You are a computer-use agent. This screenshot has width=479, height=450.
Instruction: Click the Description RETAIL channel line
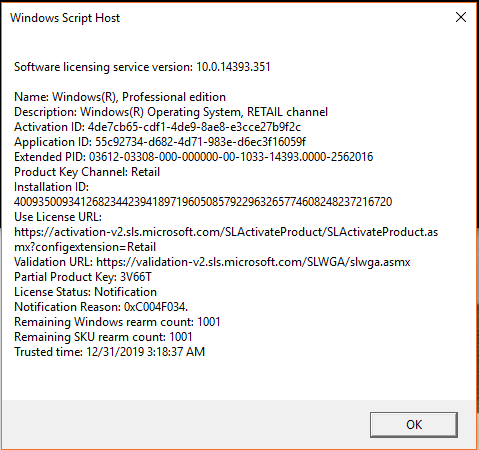(x=171, y=112)
